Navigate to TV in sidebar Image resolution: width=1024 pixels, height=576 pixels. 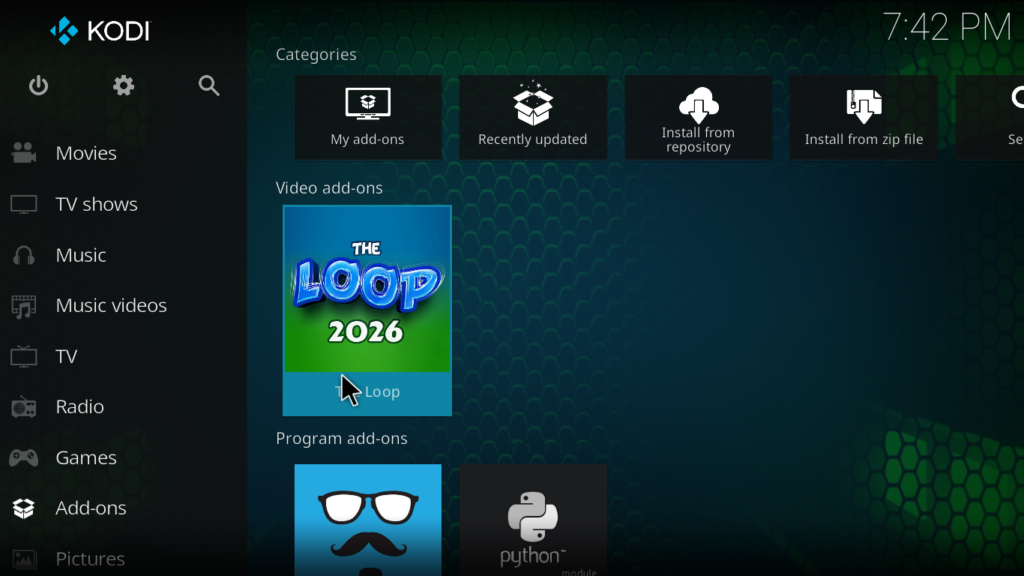pyautogui.click(x=66, y=357)
